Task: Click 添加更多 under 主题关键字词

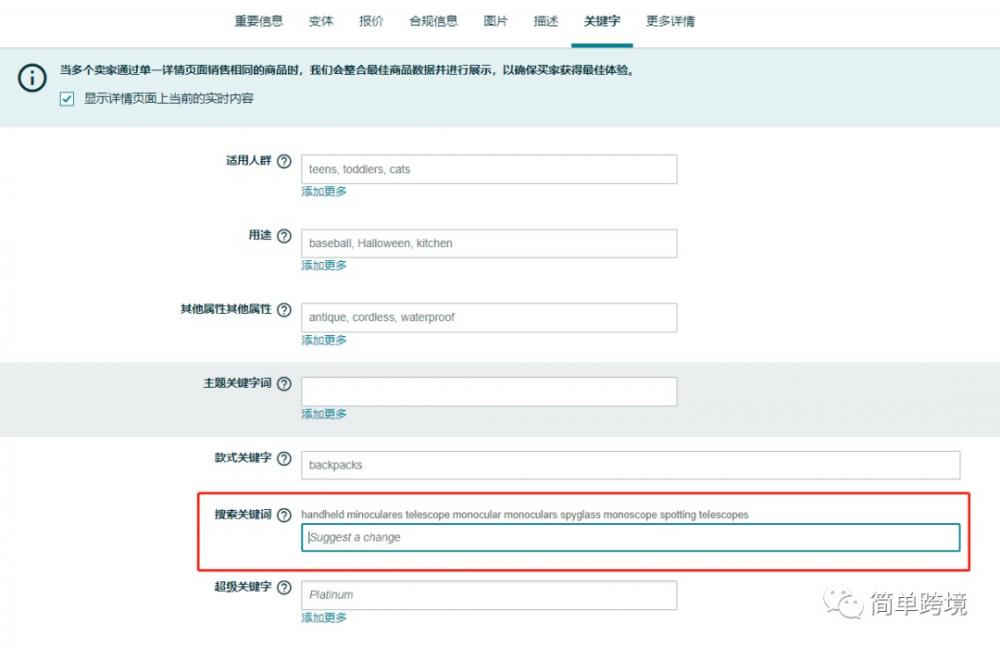Action: point(324,414)
